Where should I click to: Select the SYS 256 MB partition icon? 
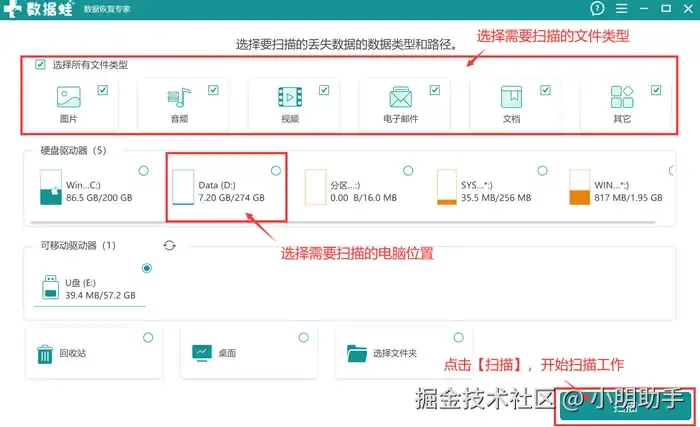pos(446,187)
